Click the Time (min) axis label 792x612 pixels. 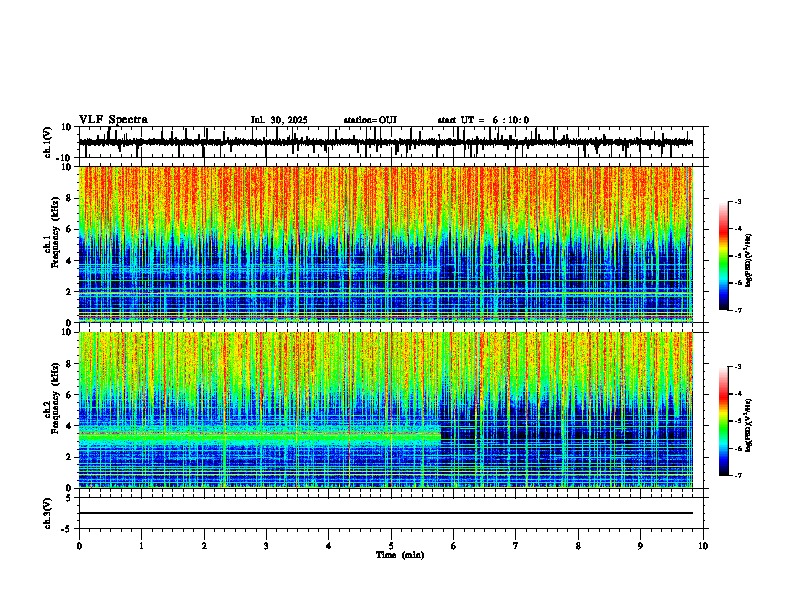pos(400,555)
